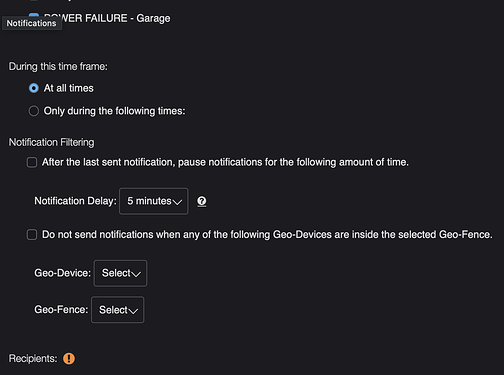
Task: Click the chevron arrow in the 5 minutes box
Action: click(x=177, y=202)
